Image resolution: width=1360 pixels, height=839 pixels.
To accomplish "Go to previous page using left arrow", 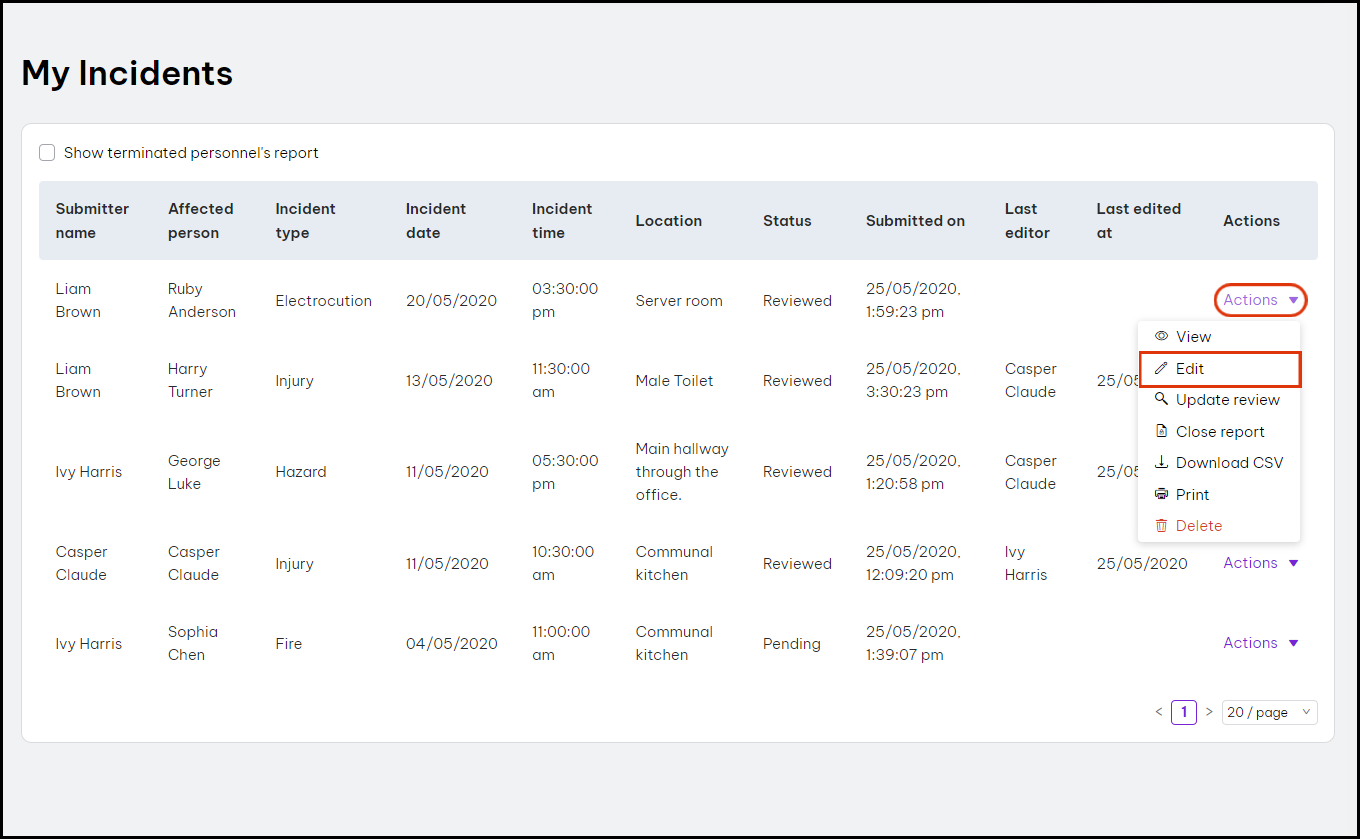I will 1159,712.
